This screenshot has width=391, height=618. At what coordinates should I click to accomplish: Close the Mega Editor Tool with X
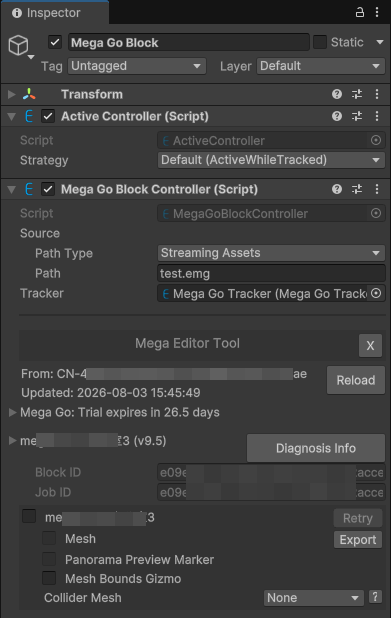[370, 346]
